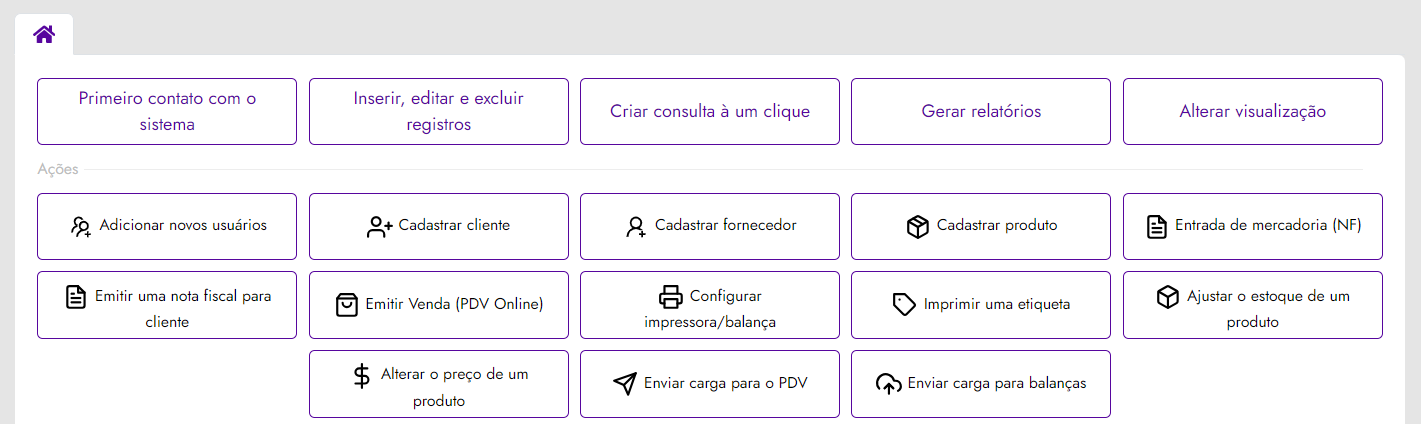Choose Emitir uma nota fiscal para cliente
The image size is (1421, 424).
[167, 305]
